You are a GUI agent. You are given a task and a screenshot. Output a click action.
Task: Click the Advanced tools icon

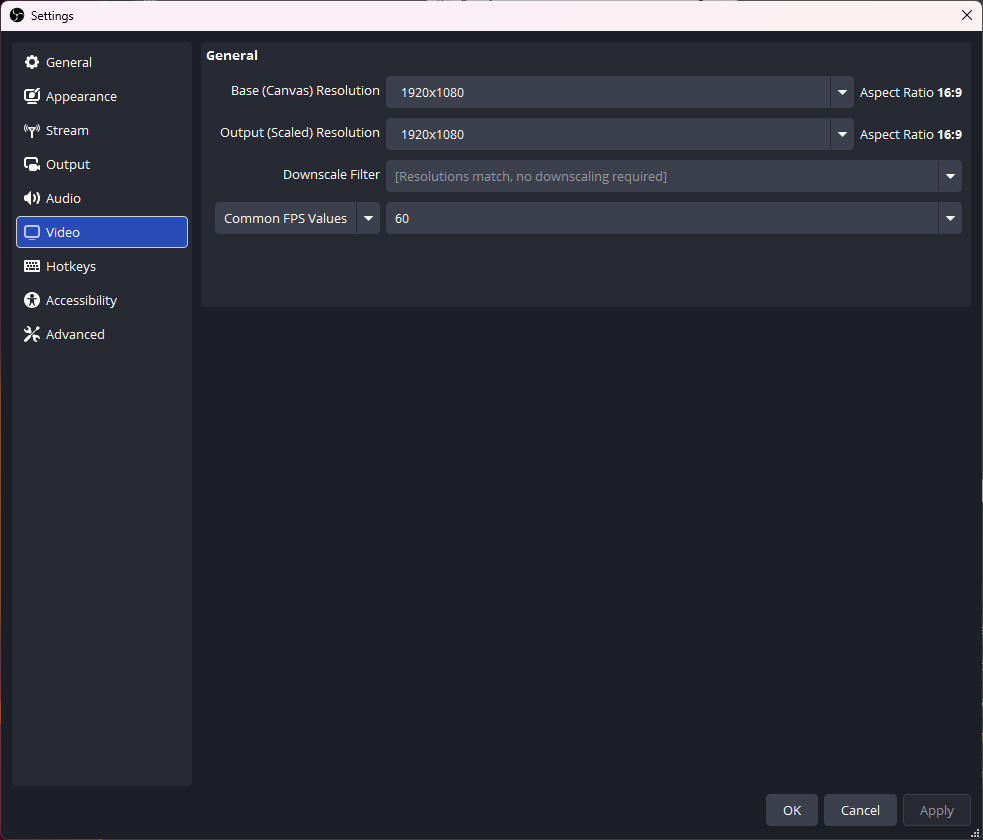click(32, 334)
